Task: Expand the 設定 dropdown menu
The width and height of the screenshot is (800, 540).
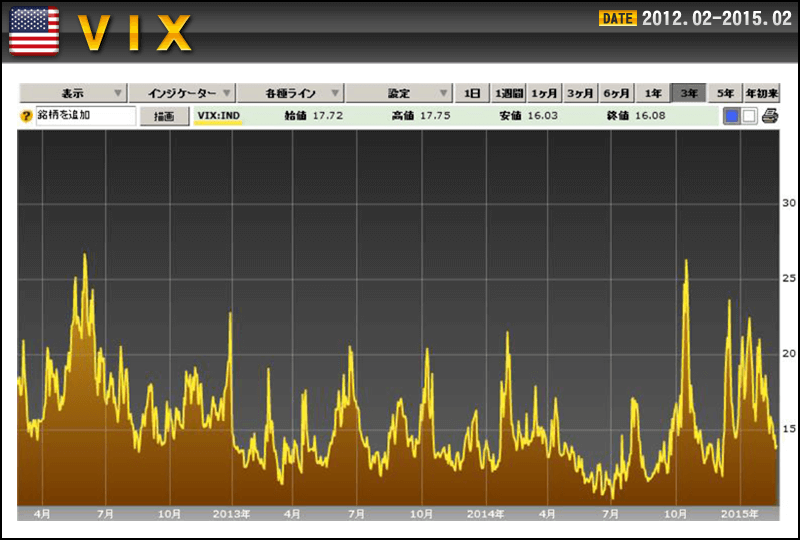Action: 399,93
